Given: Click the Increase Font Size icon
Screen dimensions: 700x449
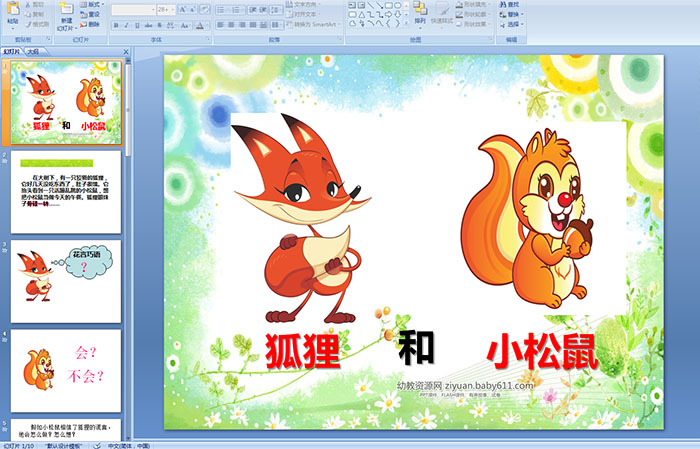Looking at the screenshot, I should tap(183, 10).
